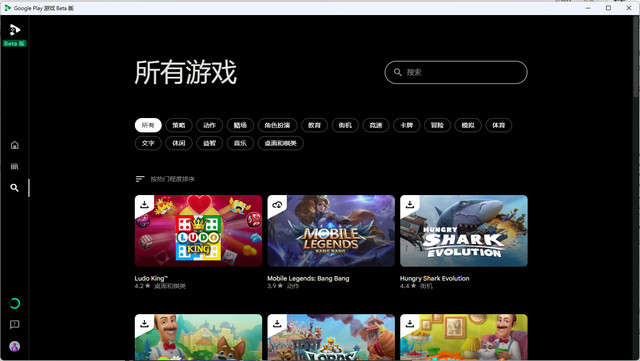Open the user profile avatar
Viewport: 640px width, 361px height.
pos(15,346)
